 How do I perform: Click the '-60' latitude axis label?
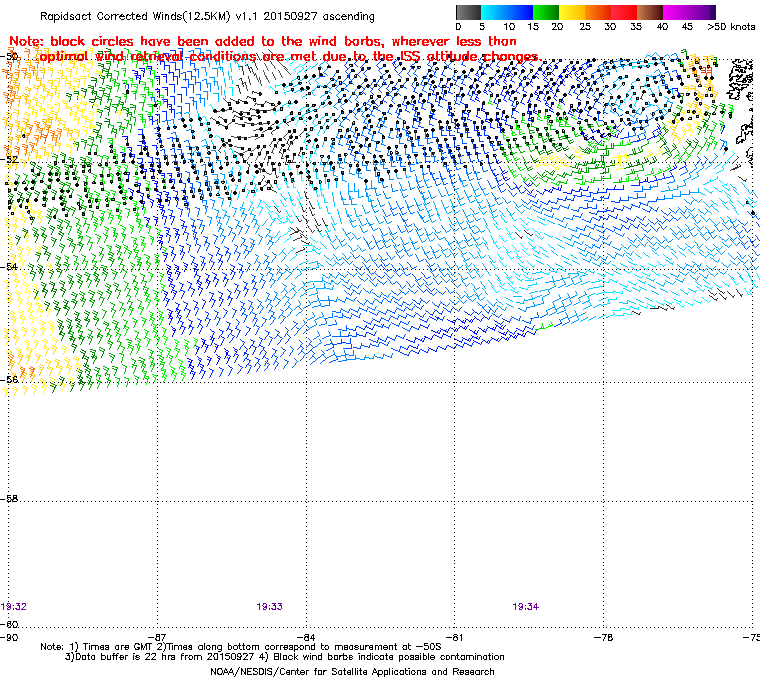10,624
